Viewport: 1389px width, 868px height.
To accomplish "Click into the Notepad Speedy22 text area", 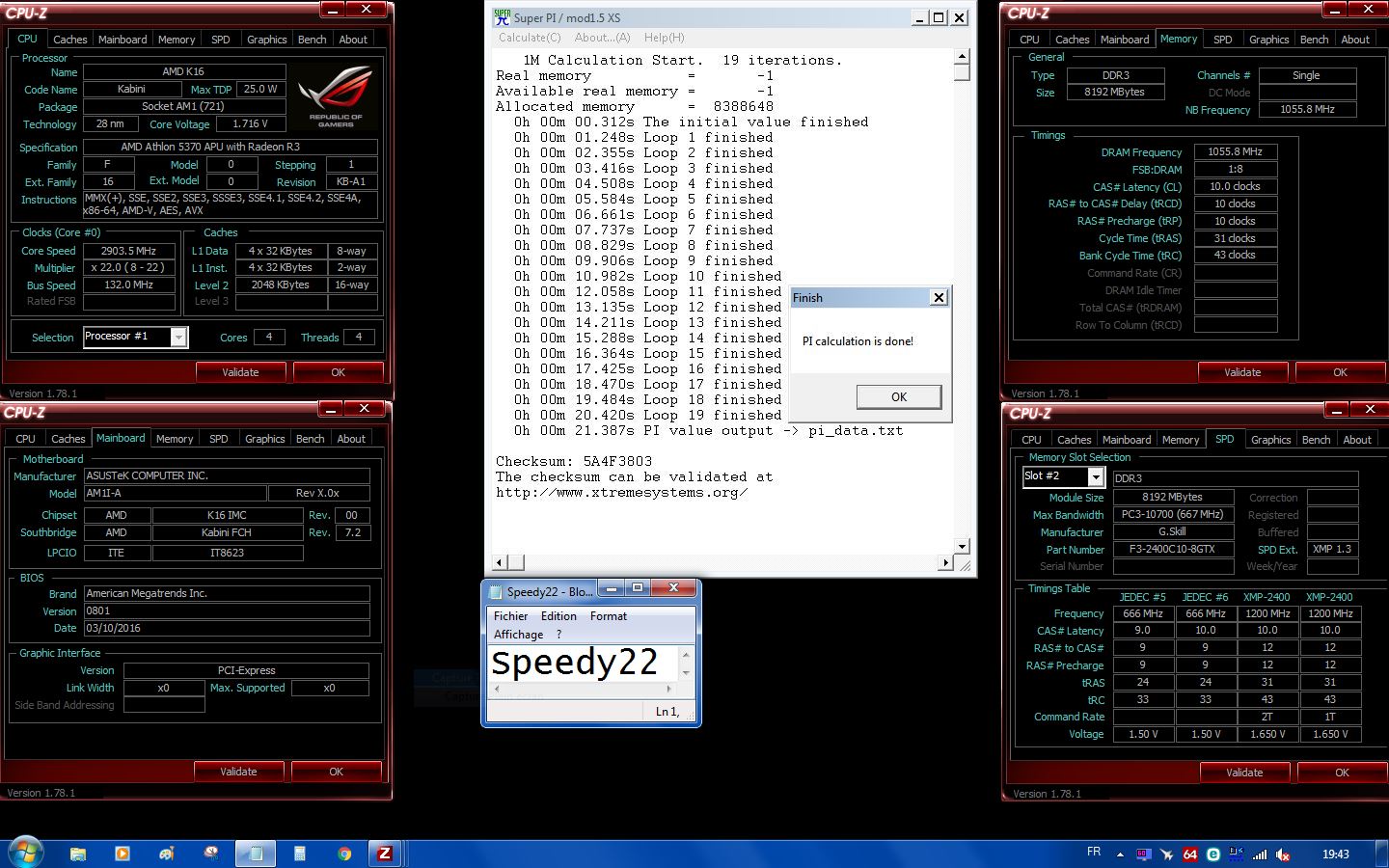I will click(x=584, y=663).
